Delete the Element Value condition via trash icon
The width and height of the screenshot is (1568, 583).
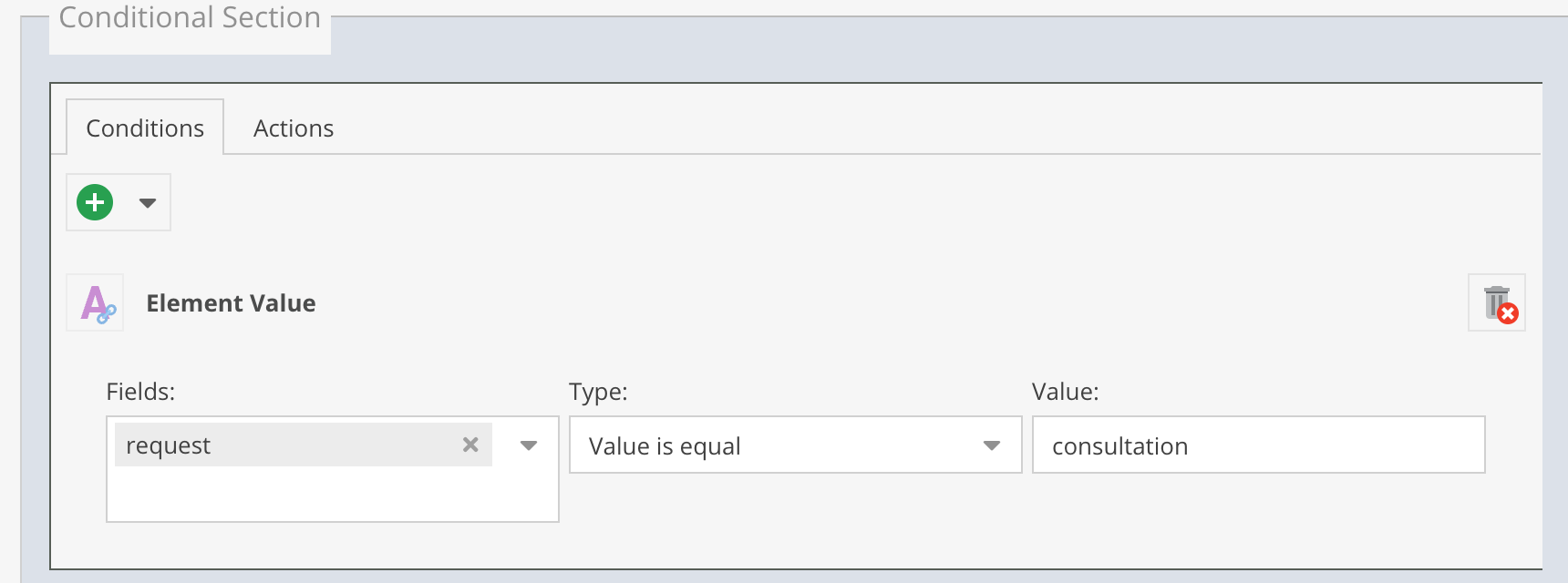(x=1496, y=302)
